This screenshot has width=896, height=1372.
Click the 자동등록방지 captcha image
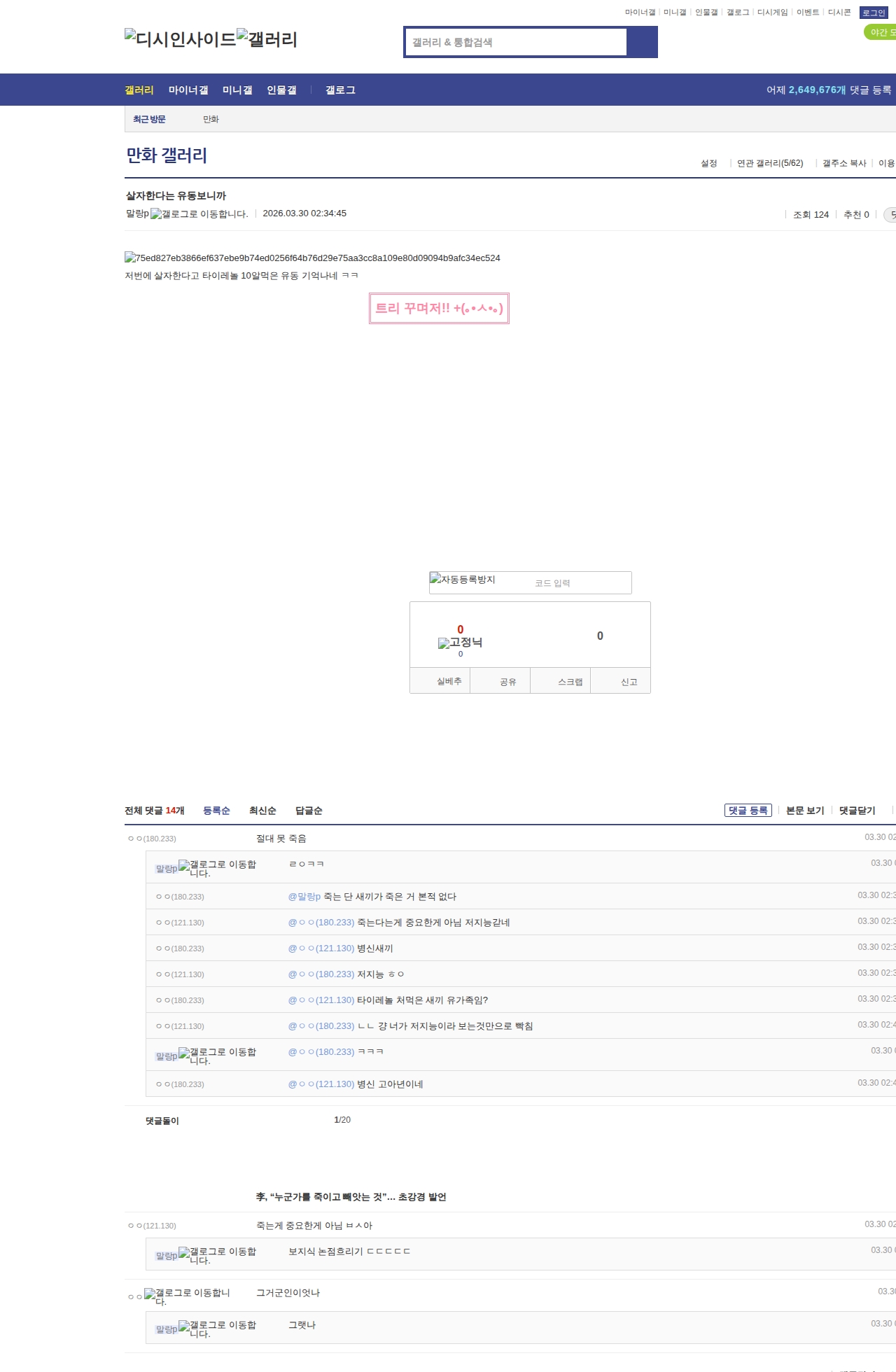[463, 579]
